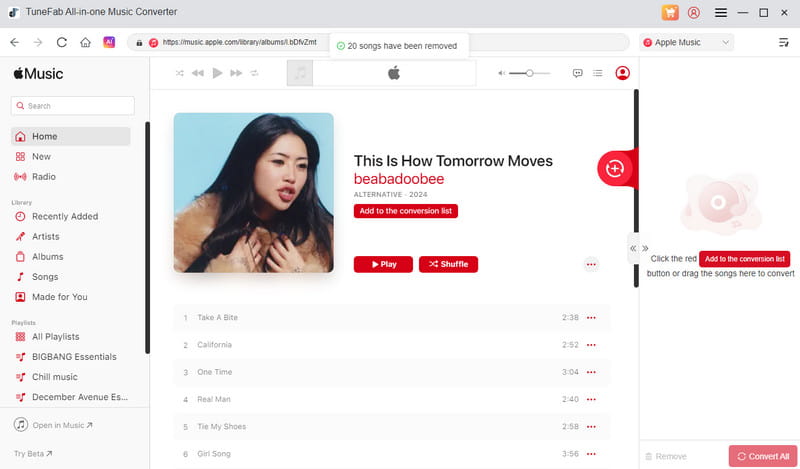
Task: Adjust the volume slider
Action: 530,73
